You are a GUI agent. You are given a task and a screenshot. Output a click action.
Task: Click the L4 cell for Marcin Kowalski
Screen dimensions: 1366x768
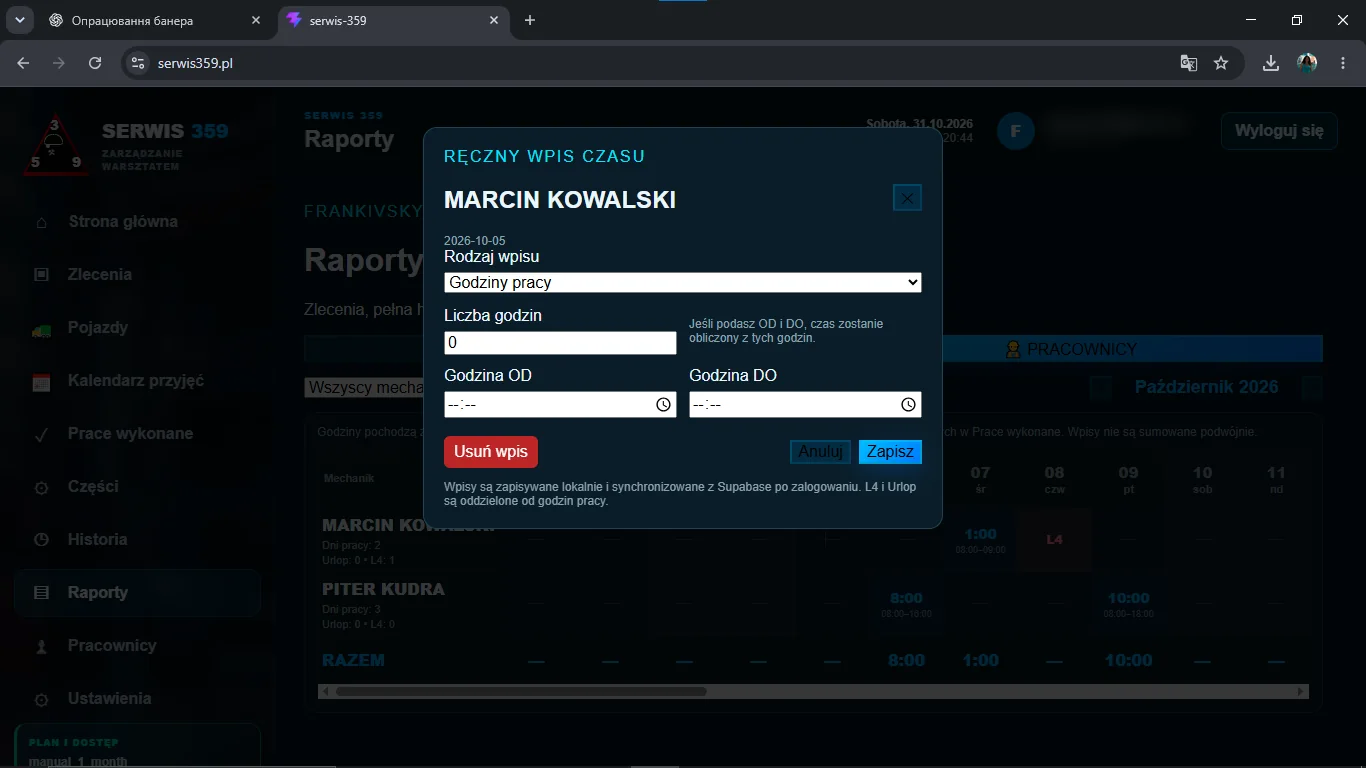point(1055,539)
